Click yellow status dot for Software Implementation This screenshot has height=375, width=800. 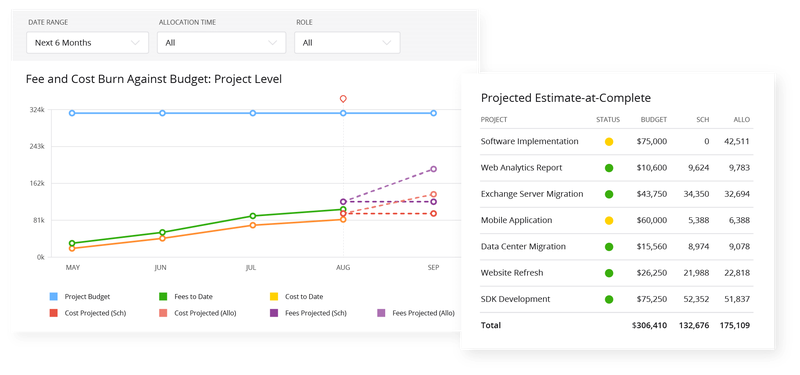609,142
